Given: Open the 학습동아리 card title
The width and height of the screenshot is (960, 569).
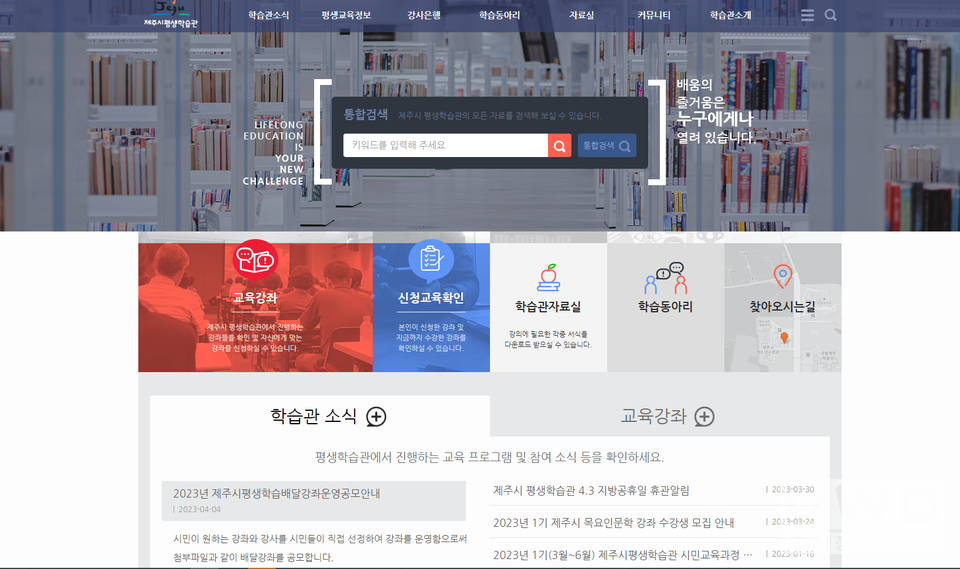Looking at the screenshot, I should tap(666, 306).
